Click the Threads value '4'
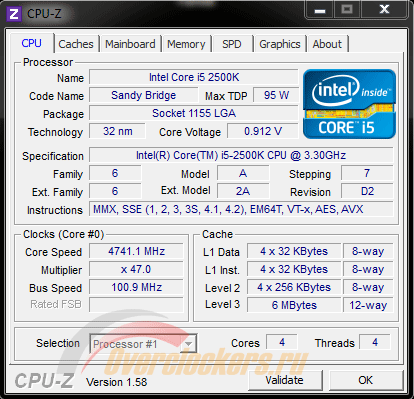 [x=375, y=342]
